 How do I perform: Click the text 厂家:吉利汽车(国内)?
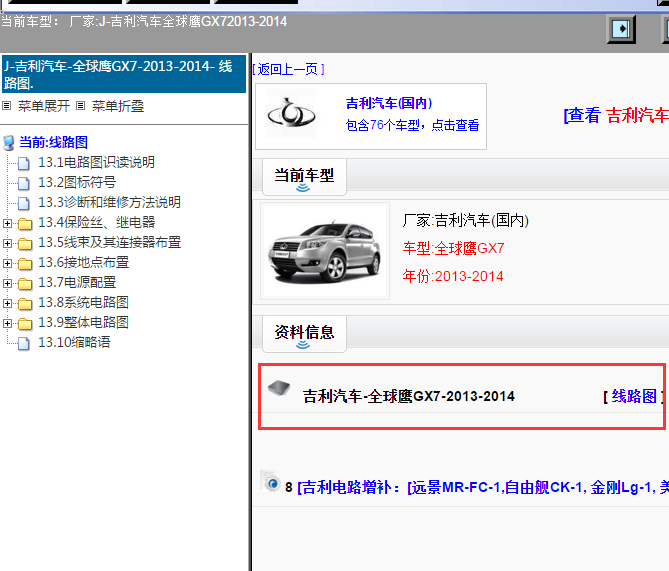(x=465, y=221)
